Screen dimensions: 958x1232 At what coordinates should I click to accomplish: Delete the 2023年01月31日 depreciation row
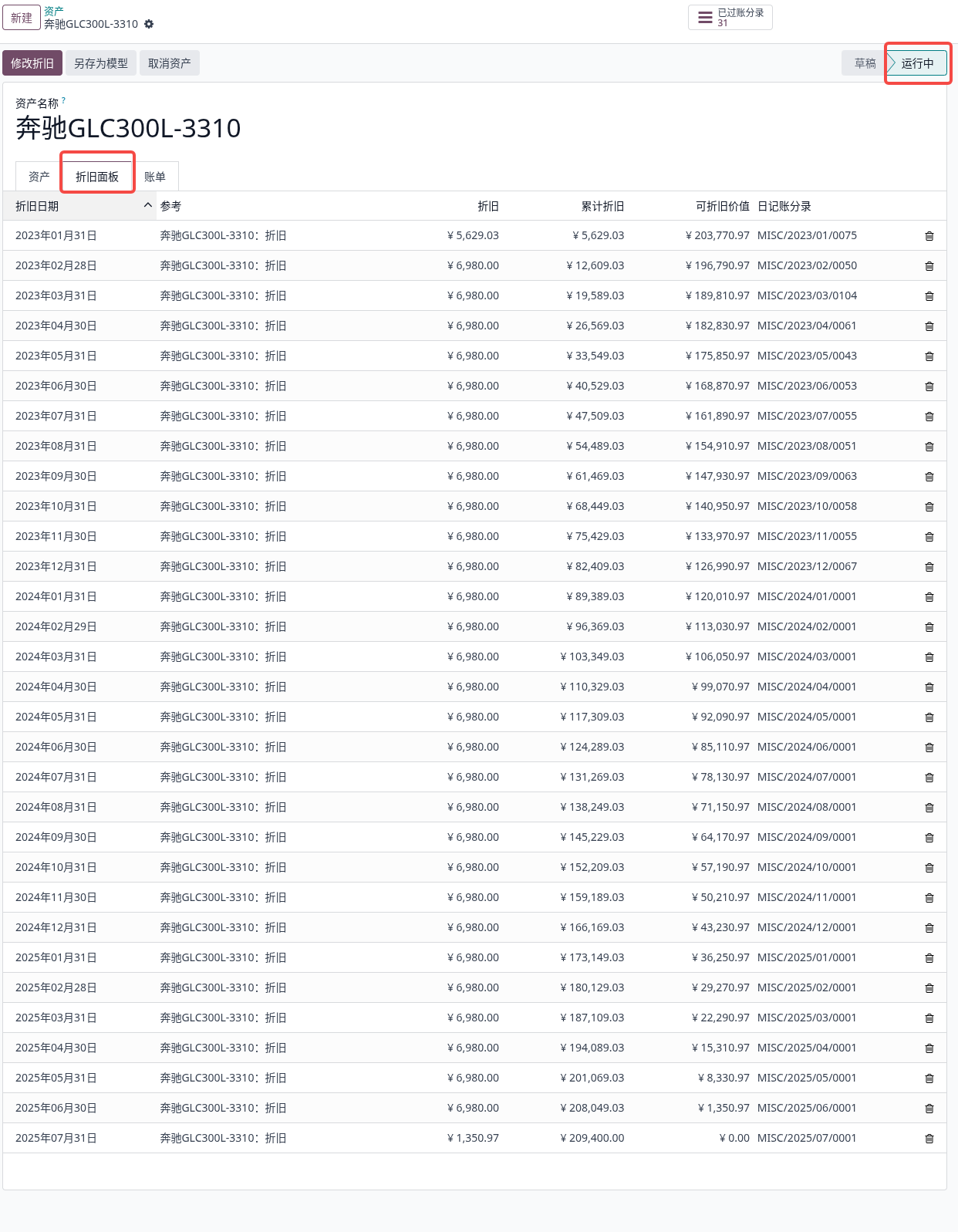(929, 236)
